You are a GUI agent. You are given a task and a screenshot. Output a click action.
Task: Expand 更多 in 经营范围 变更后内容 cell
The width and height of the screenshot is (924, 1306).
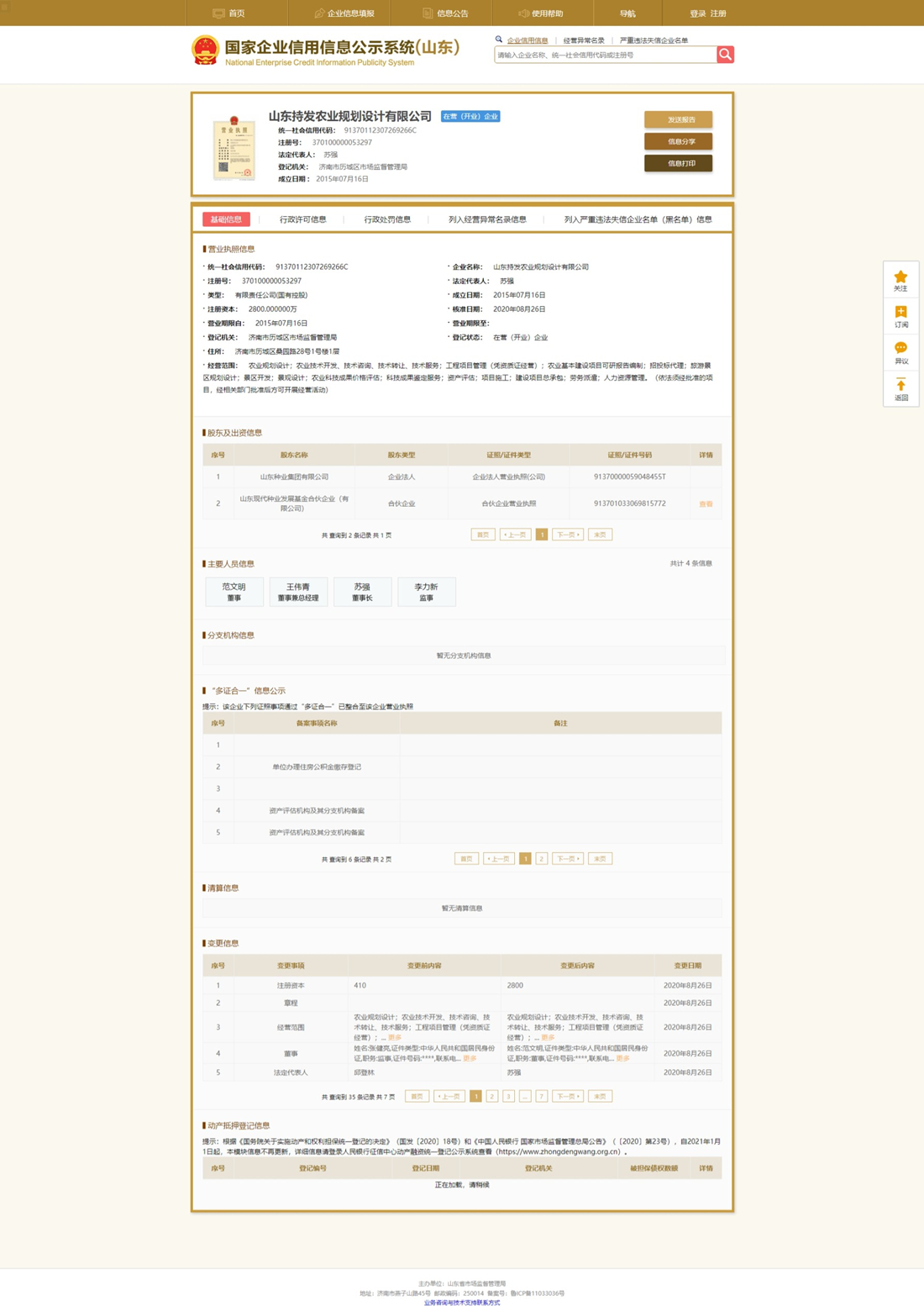point(548,1038)
